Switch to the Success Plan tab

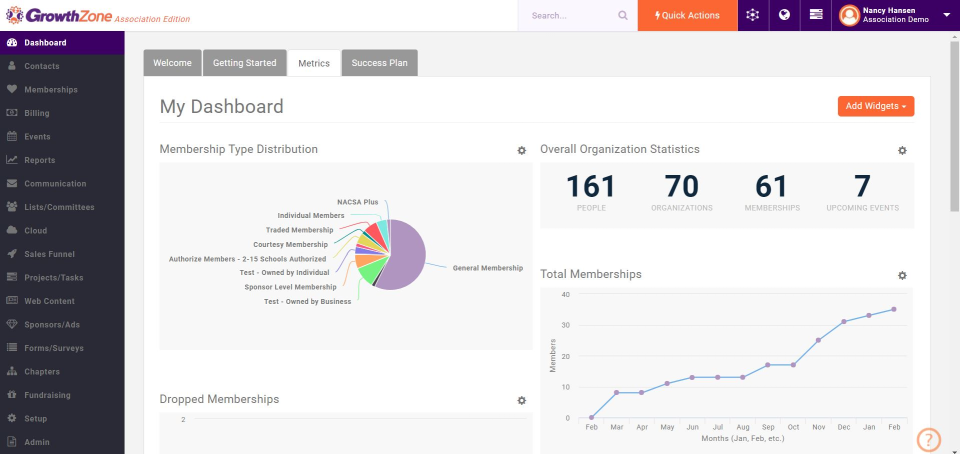[x=380, y=62]
